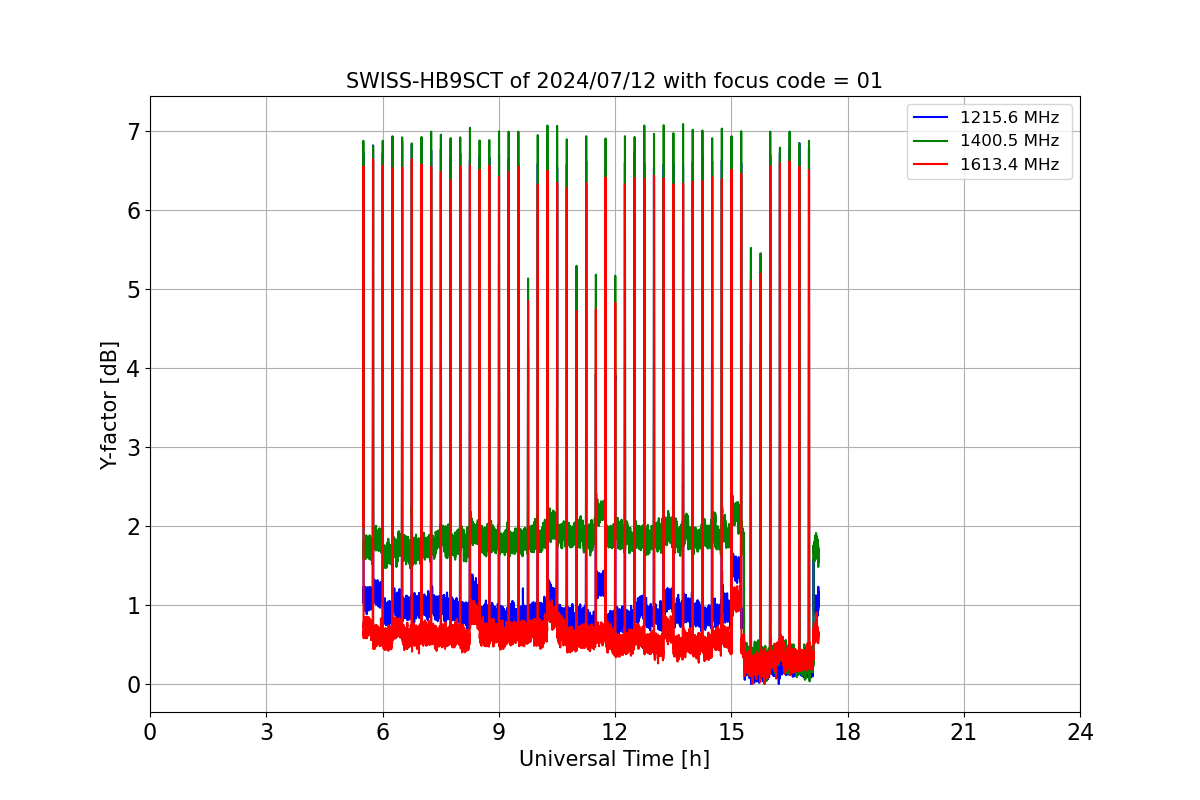Click x-axis tick label 18

[x=848, y=732]
